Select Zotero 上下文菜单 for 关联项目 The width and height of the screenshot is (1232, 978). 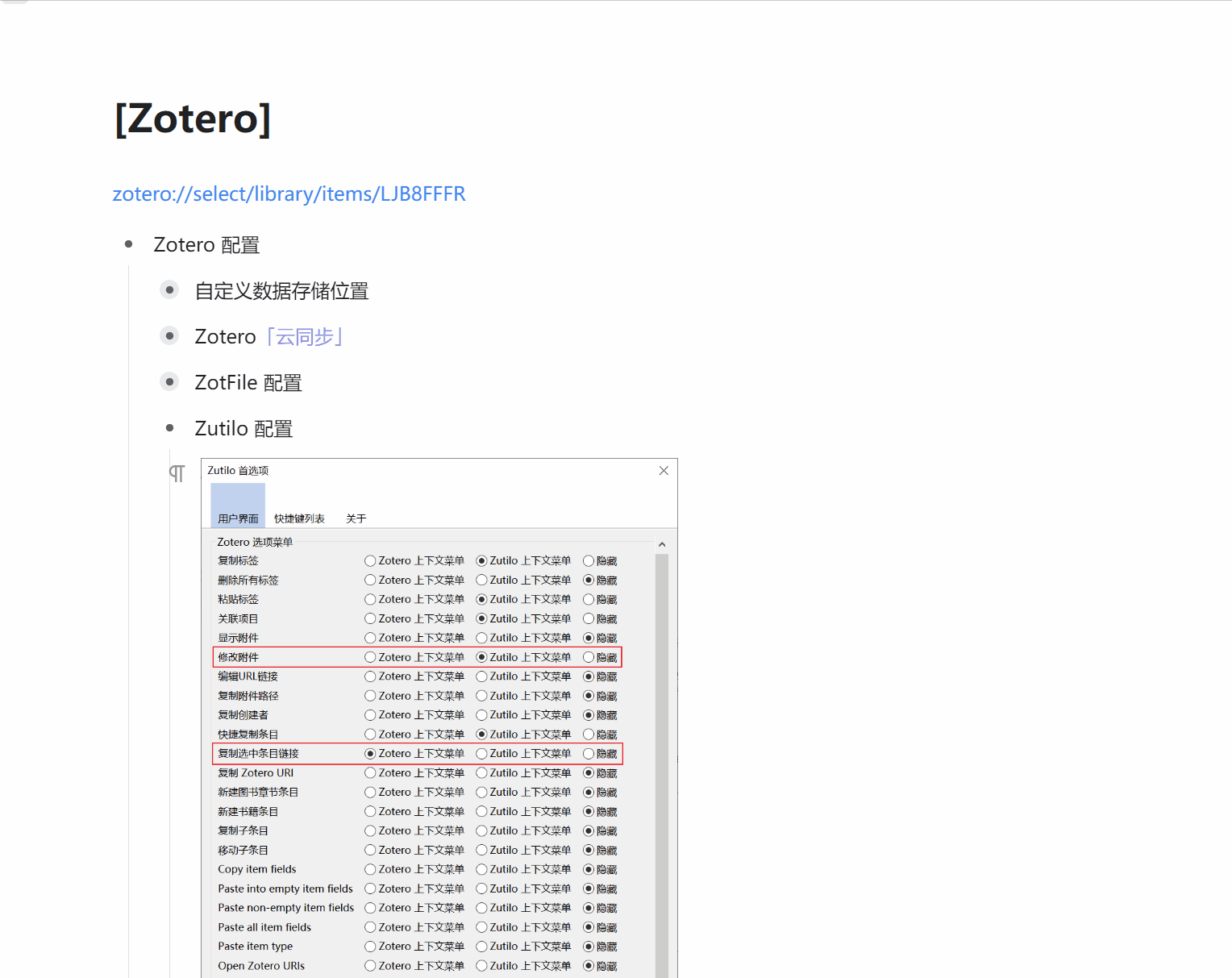(370, 618)
